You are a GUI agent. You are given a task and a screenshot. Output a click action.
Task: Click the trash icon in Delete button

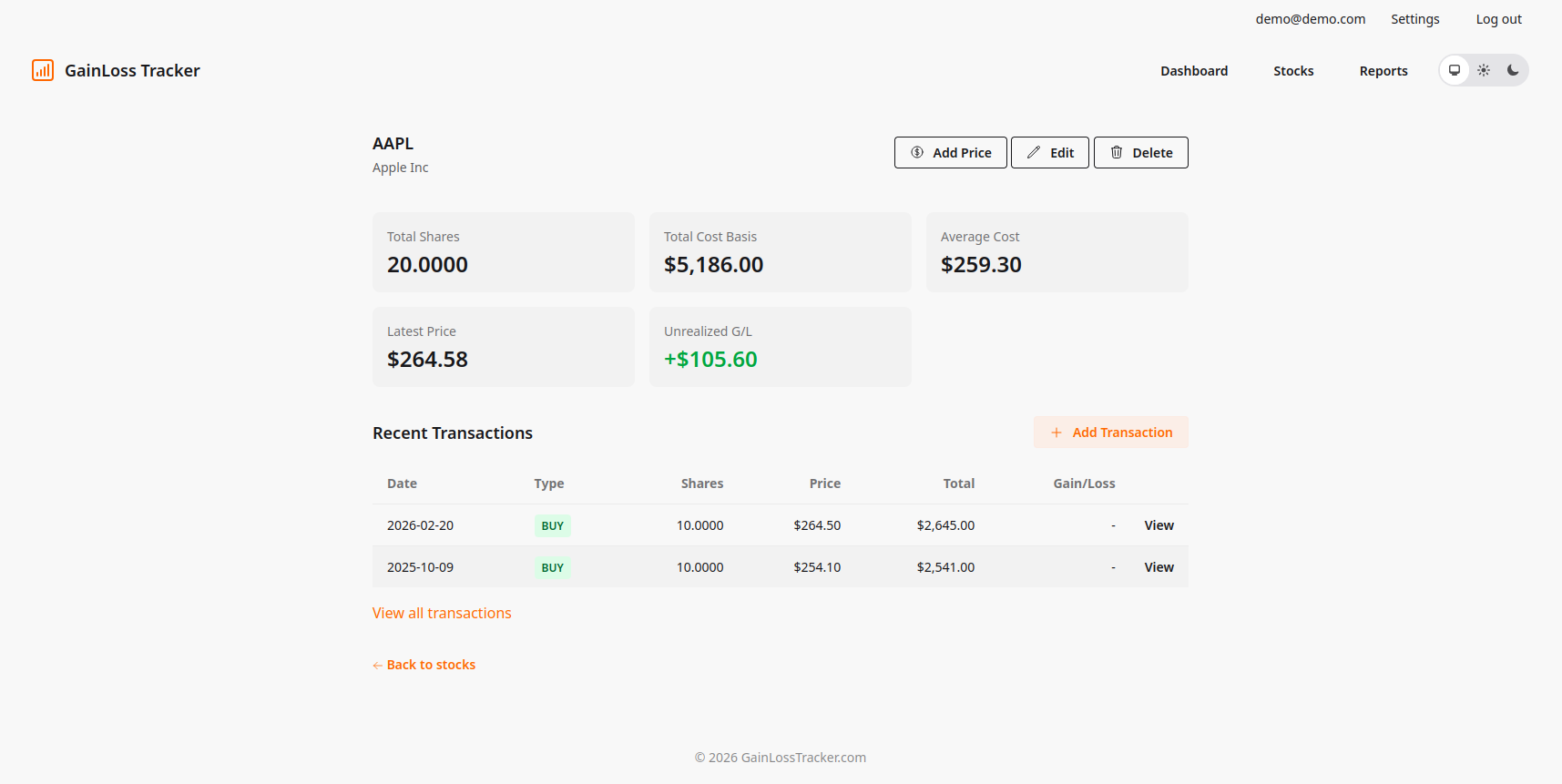click(x=1117, y=152)
